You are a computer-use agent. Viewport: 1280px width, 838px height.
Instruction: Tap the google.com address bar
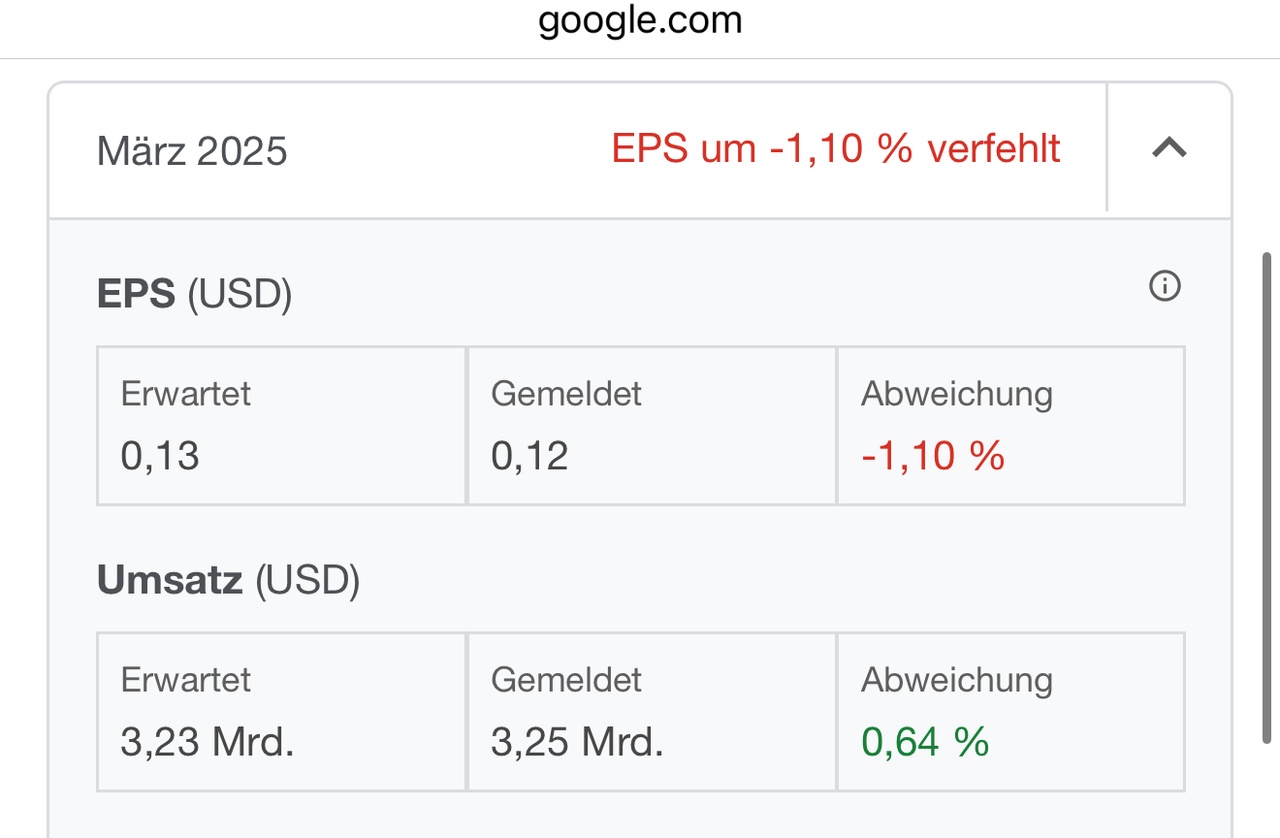pyautogui.click(x=640, y=21)
